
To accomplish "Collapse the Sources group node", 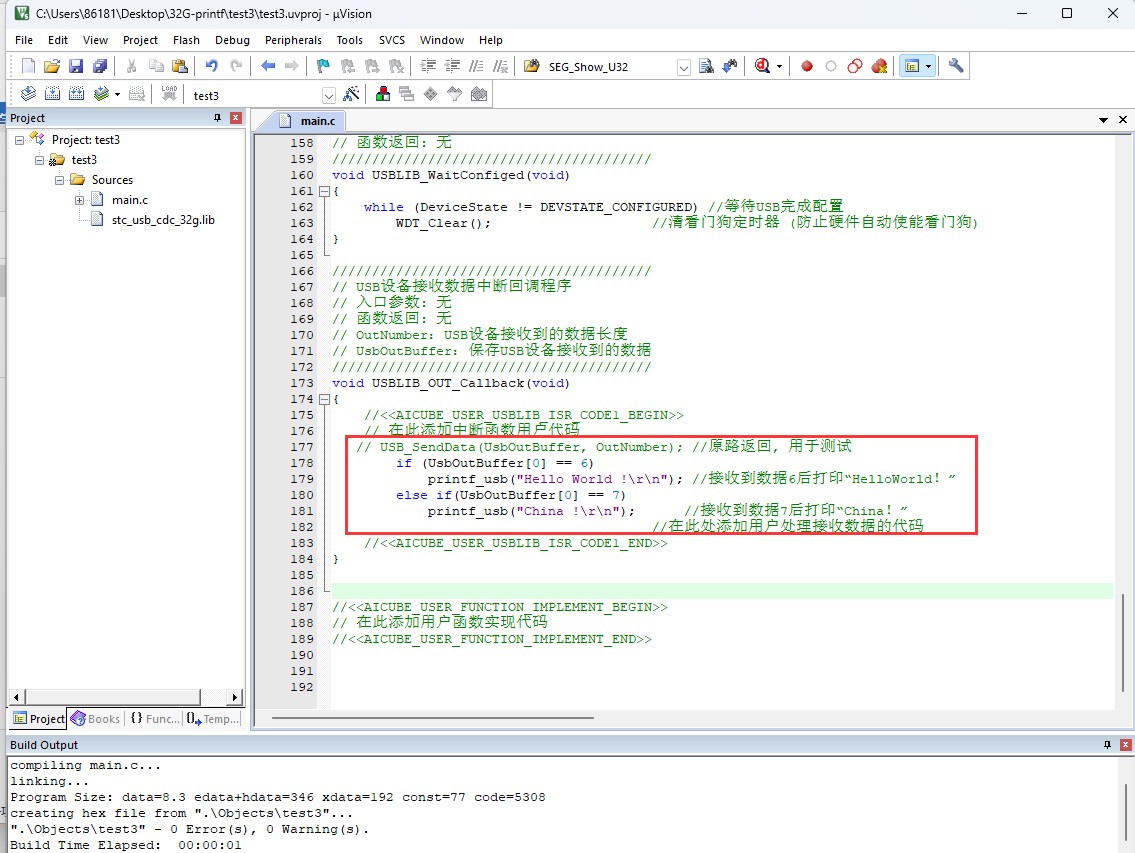I will (x=59, y=180).
